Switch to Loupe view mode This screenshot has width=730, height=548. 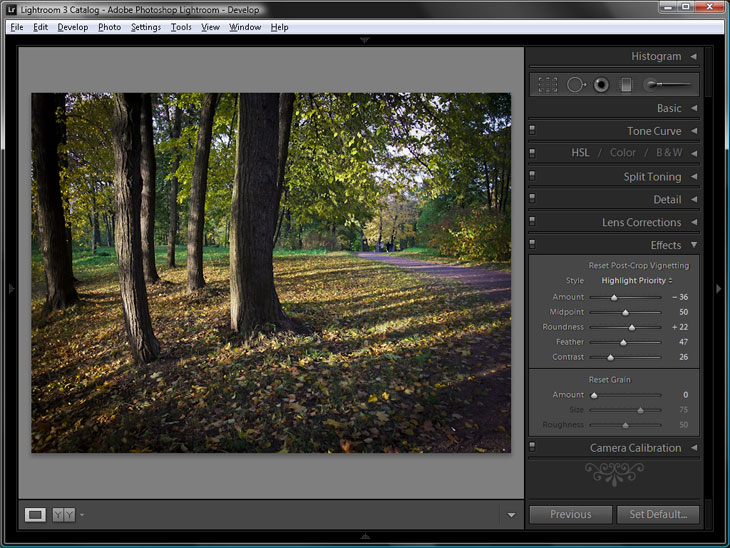35,515
